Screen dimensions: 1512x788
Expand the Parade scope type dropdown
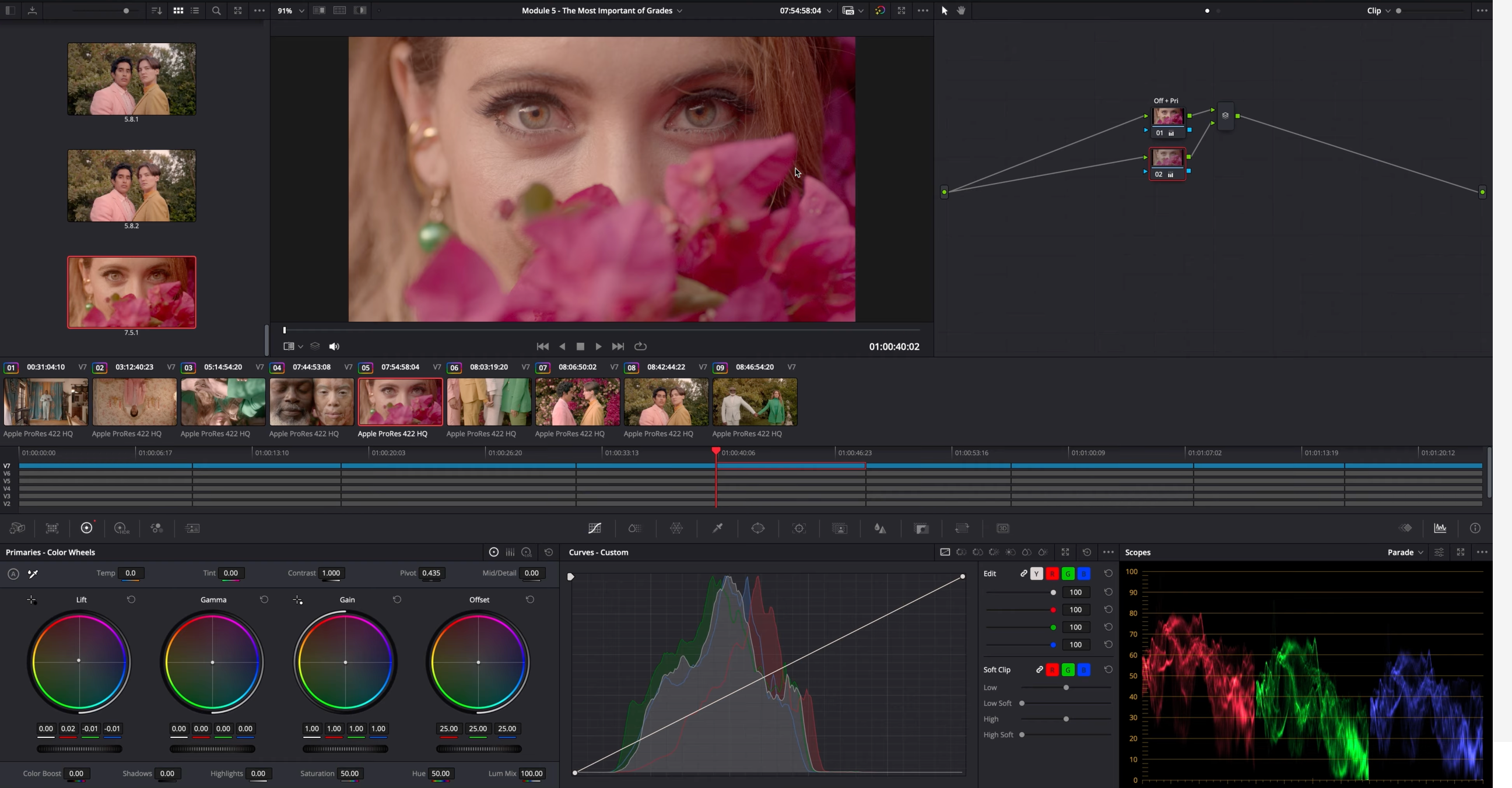pos(1405,552)
